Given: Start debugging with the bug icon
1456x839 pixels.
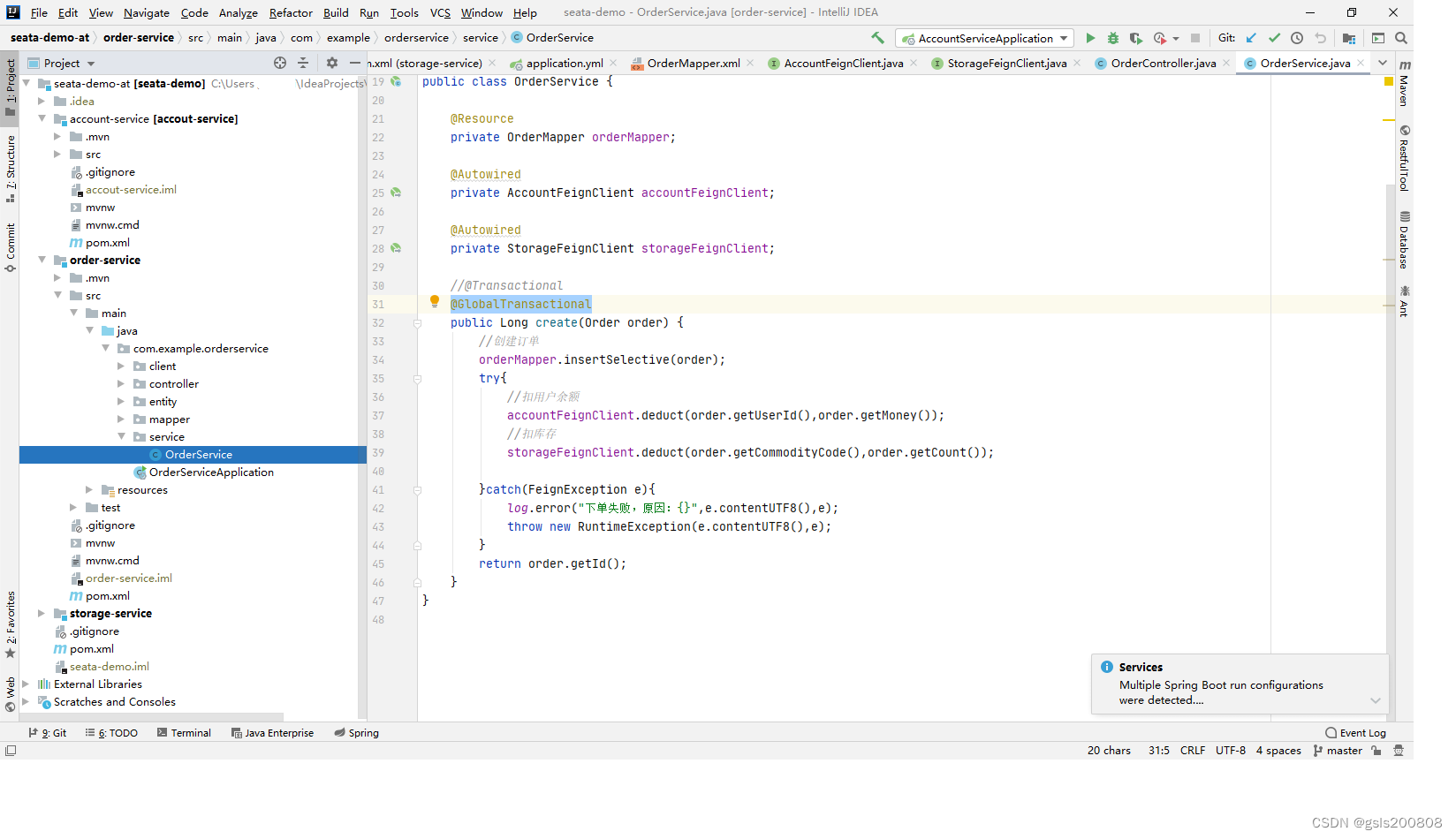Looking at the screenshot, I should [x=1113, y=38].
